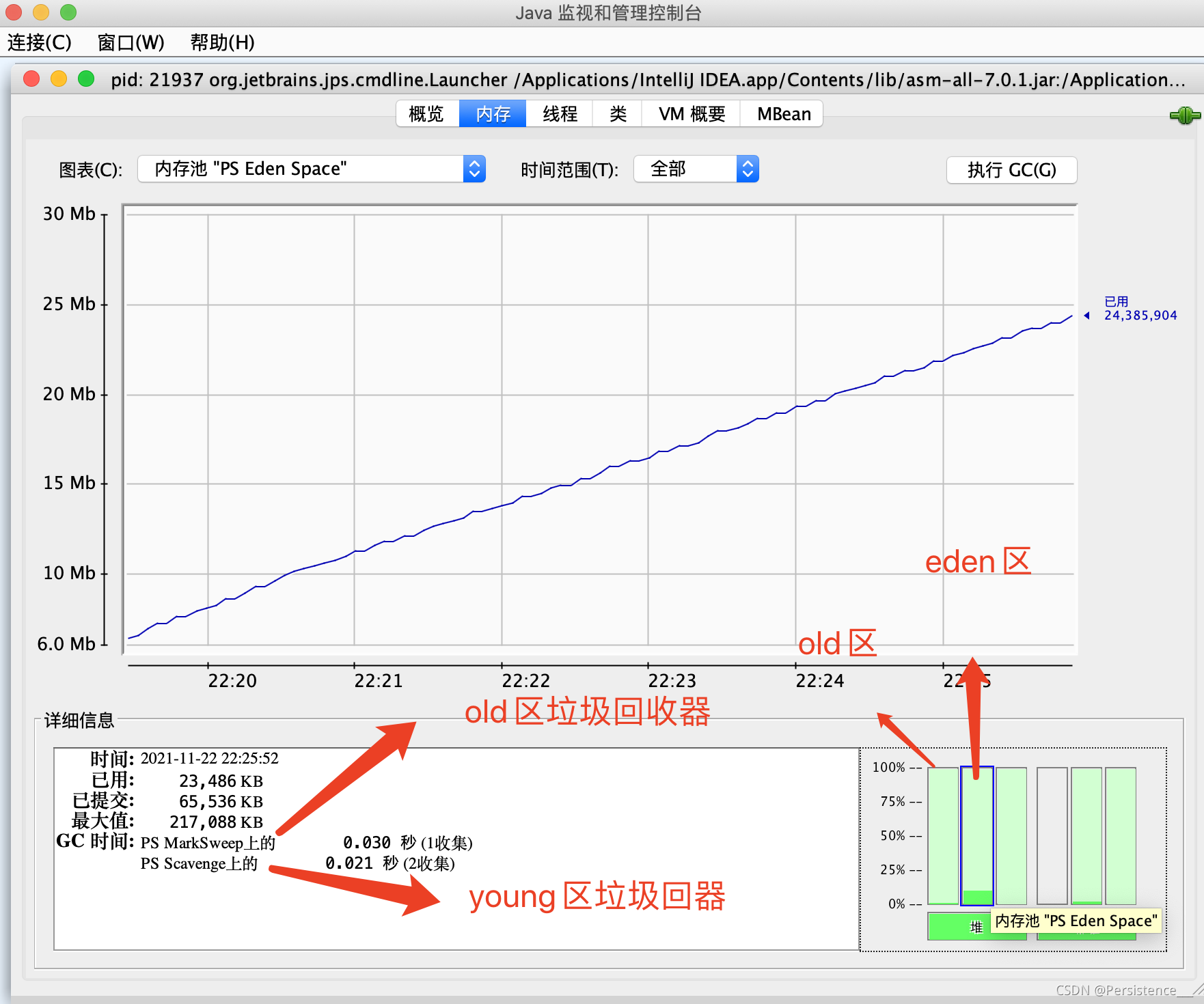Click the 22:23 time axis label
This screenshot has height=1004, width=1204.
click(x=672, y=681)
